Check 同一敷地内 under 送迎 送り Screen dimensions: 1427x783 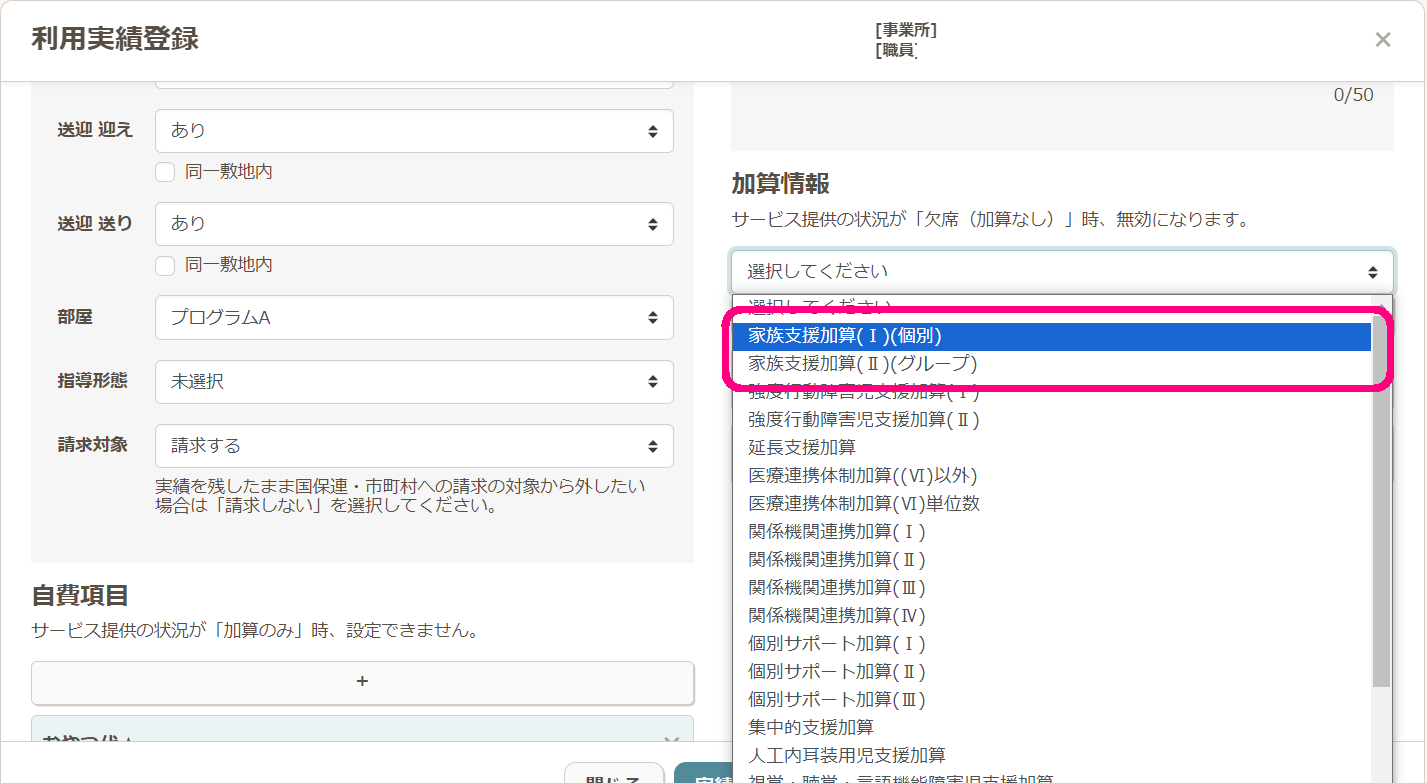[x=166, y=265]
